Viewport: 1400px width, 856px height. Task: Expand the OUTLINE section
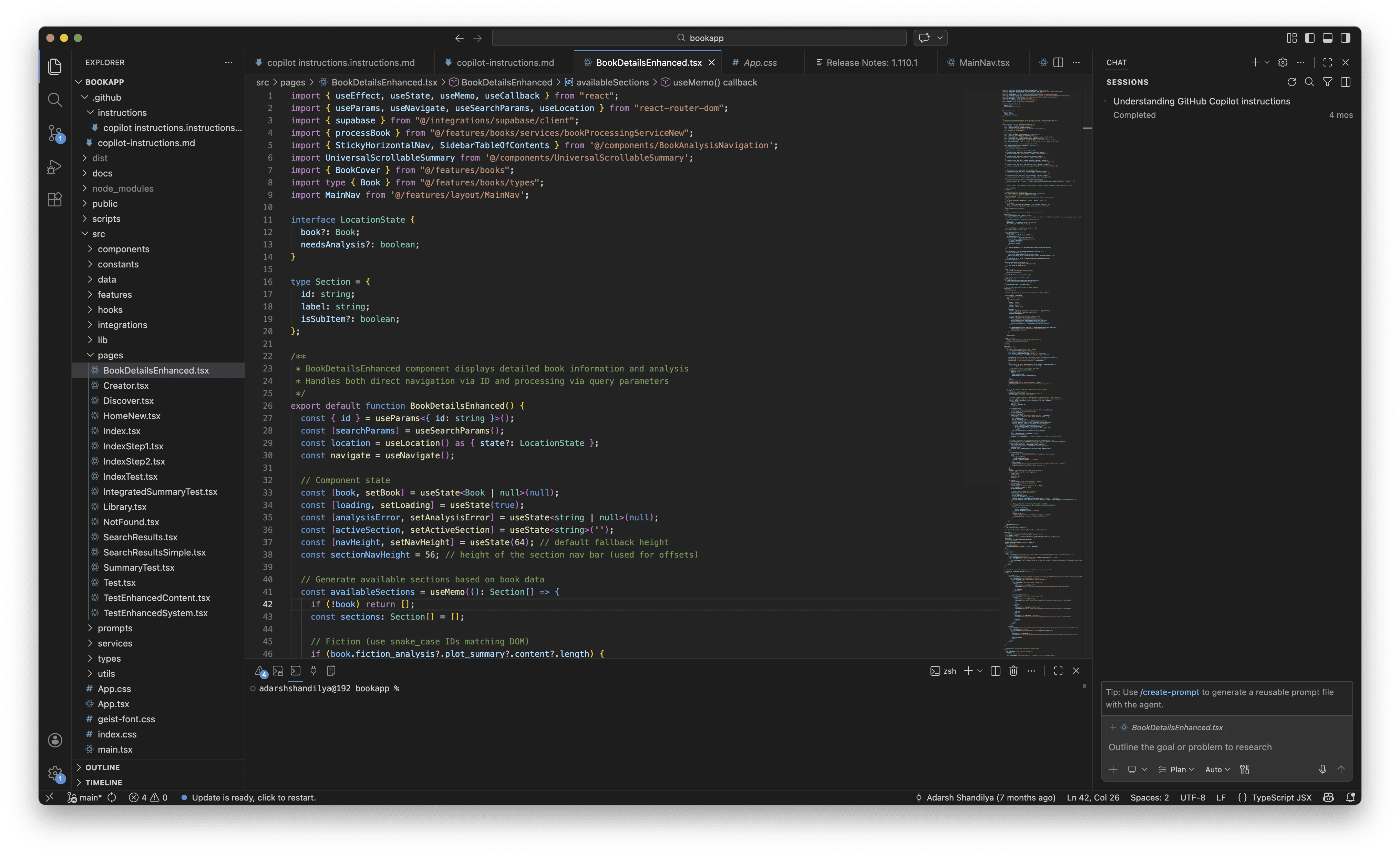point(102,767)
